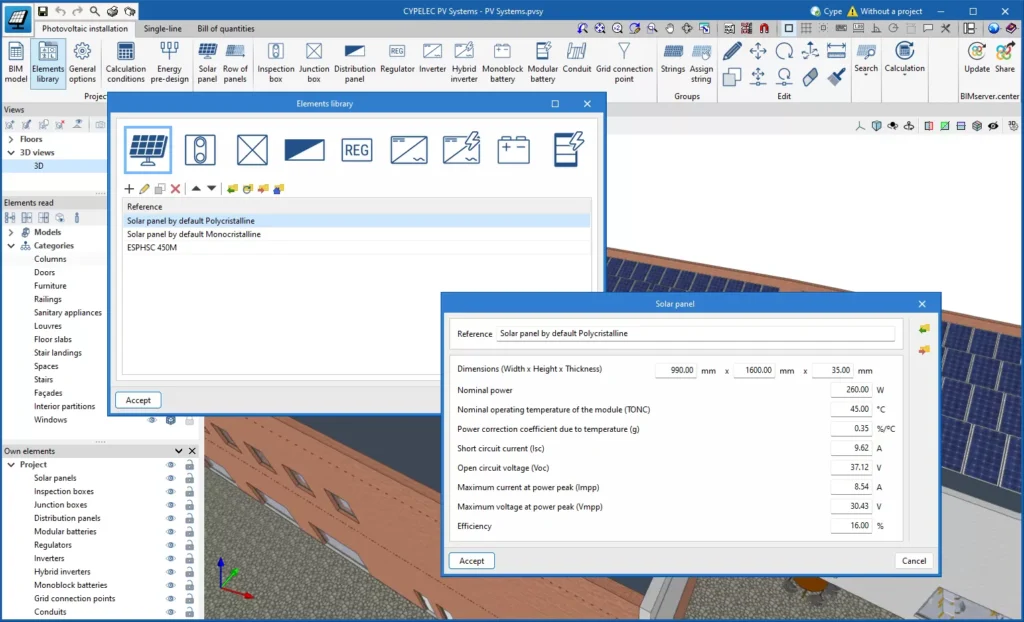The width and height of the screenshot is (1024, 622).
Task: Open the BIM model tool
Action: 16,62
